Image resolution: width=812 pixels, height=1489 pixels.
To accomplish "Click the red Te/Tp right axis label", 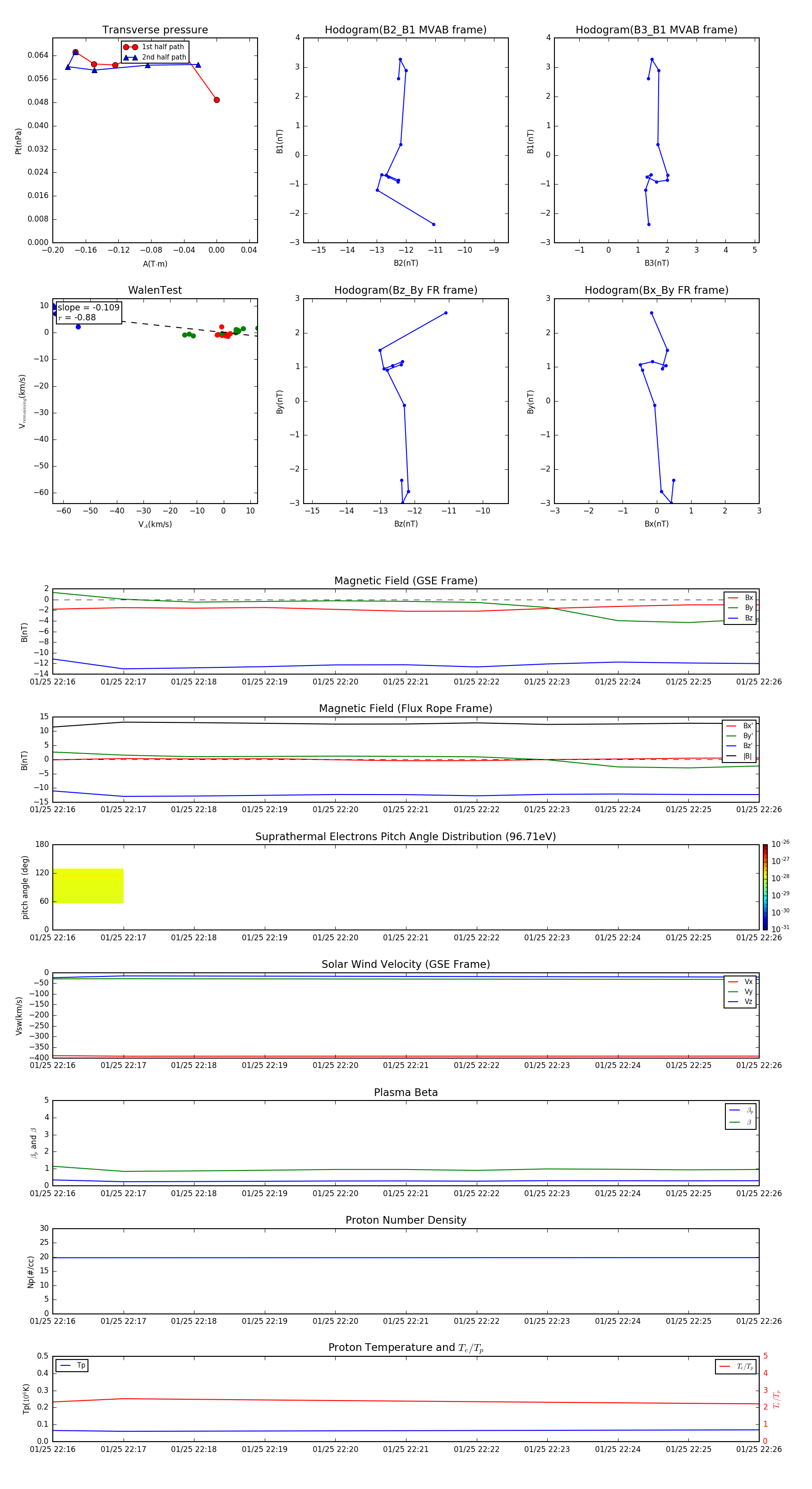I will [x=776, y=1399].
